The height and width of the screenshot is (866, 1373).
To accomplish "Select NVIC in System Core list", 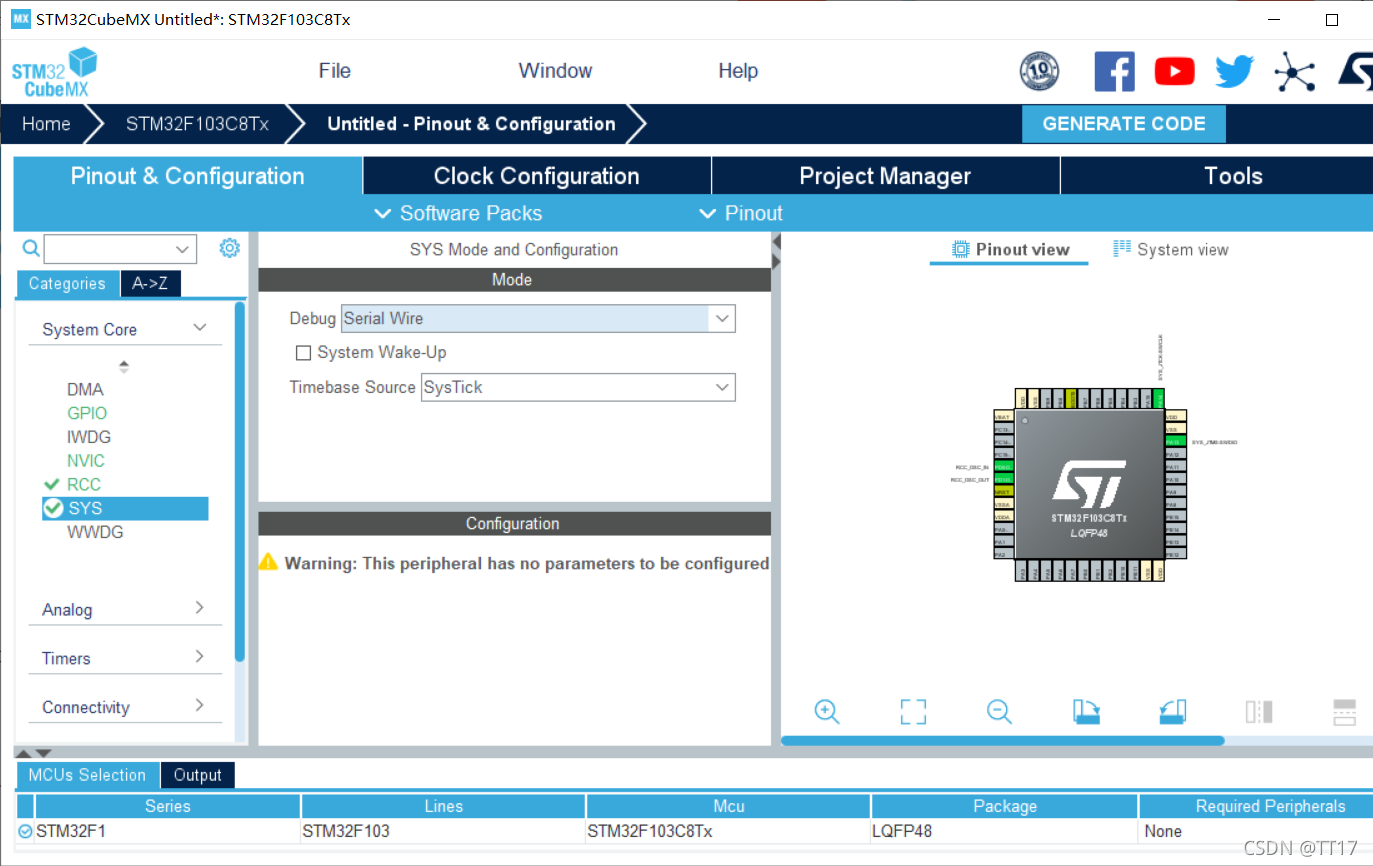I will coord(86,461).
